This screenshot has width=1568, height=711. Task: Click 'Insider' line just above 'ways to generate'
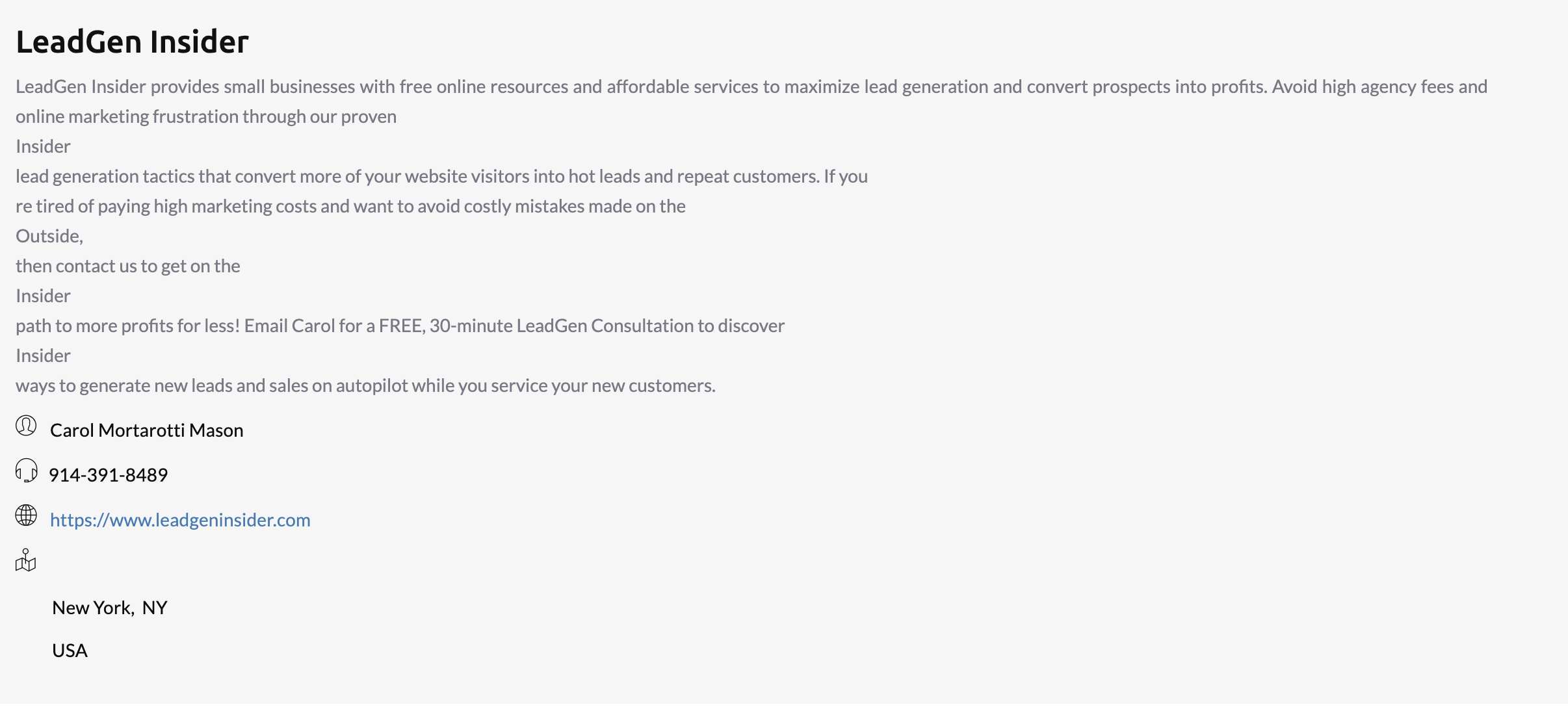click(43, 355)
